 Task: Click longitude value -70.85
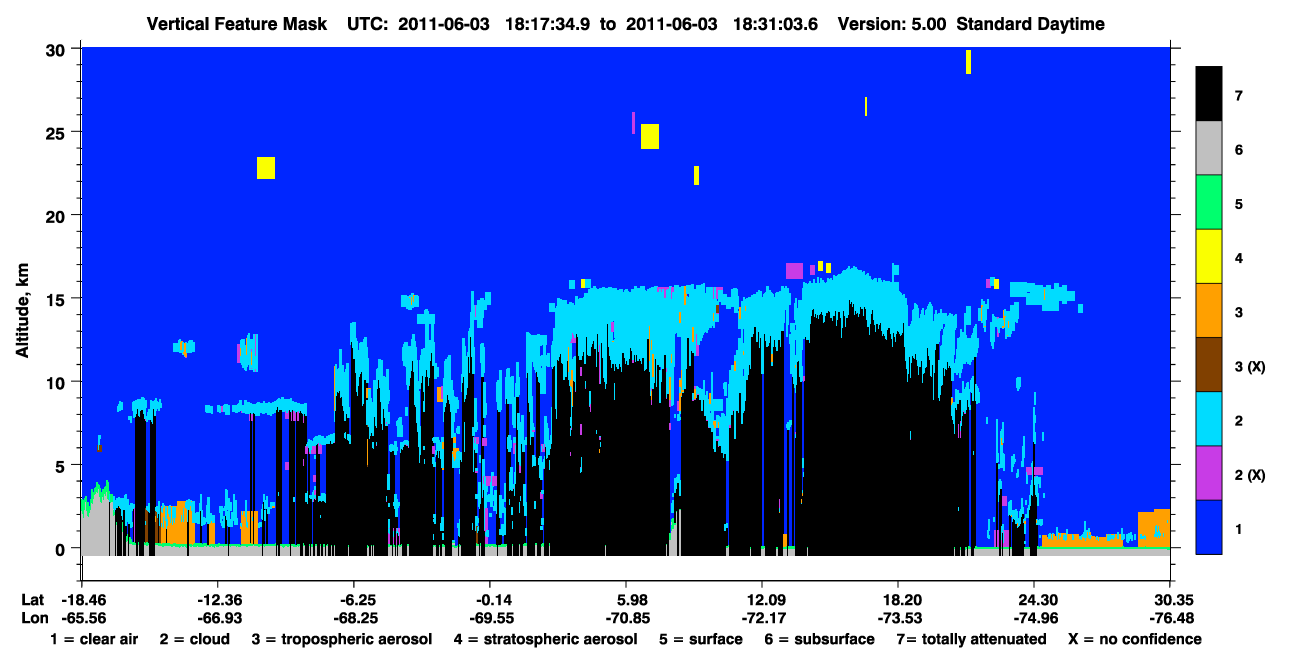tap(626, 617)
